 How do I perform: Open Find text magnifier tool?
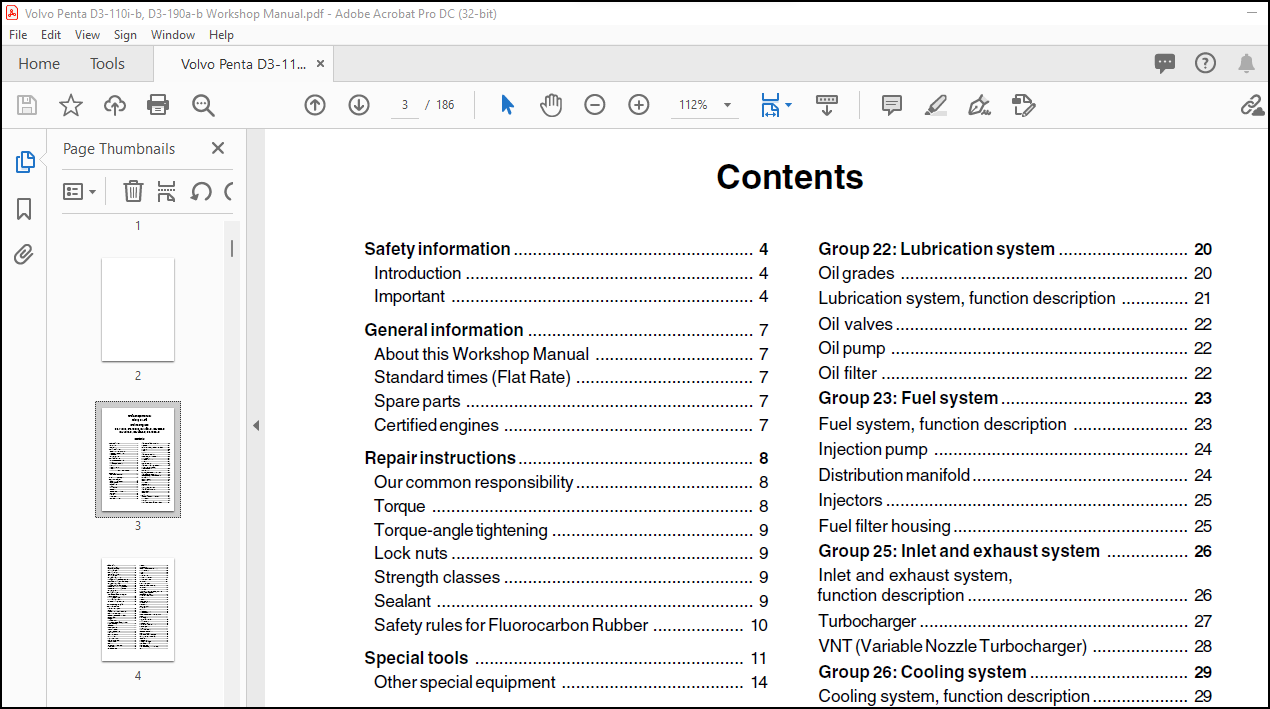[x=203, y=105]
